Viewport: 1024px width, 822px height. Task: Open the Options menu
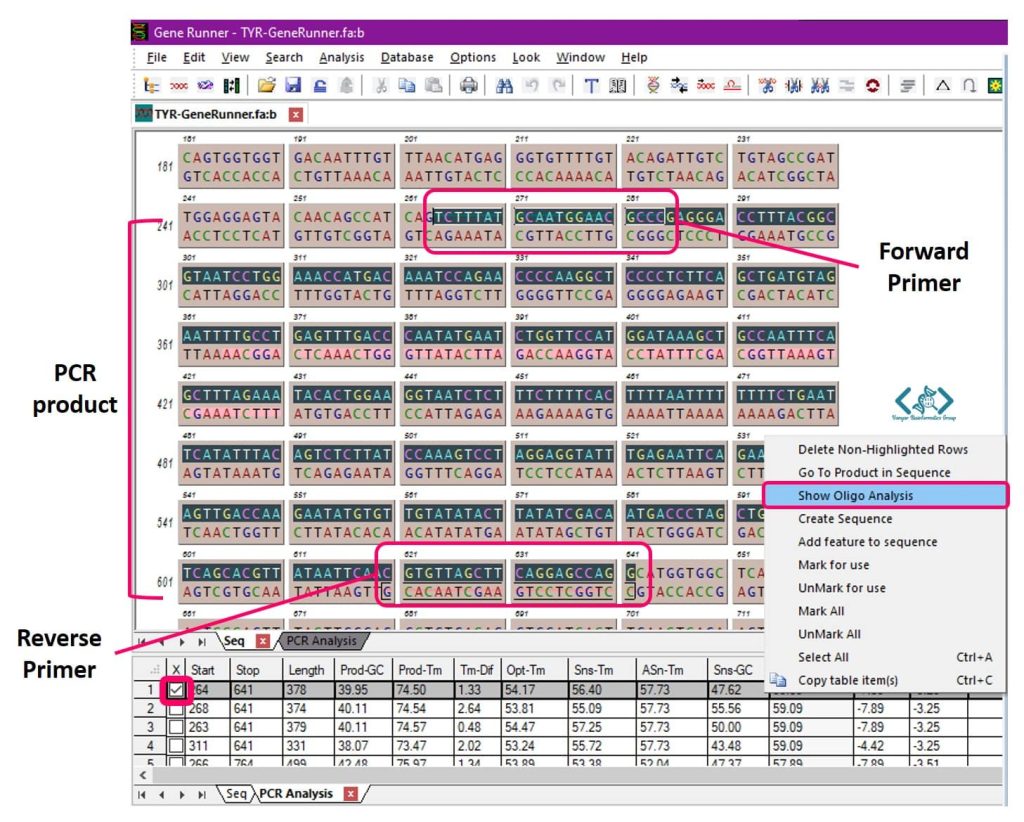[x=473, y=57]
